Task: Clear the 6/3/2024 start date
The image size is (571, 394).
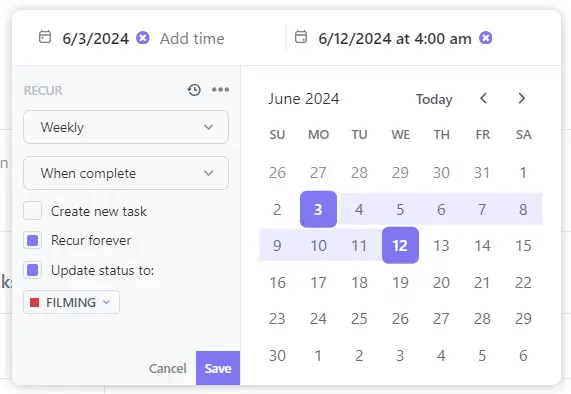Action: click(143, 38)
